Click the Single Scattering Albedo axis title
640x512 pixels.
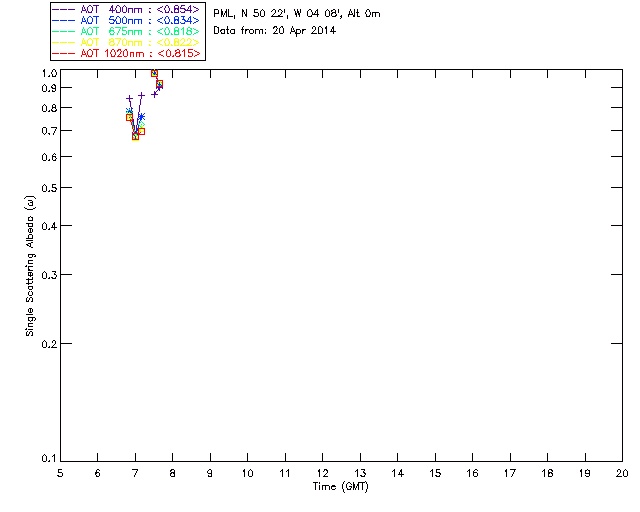[30, 266]
